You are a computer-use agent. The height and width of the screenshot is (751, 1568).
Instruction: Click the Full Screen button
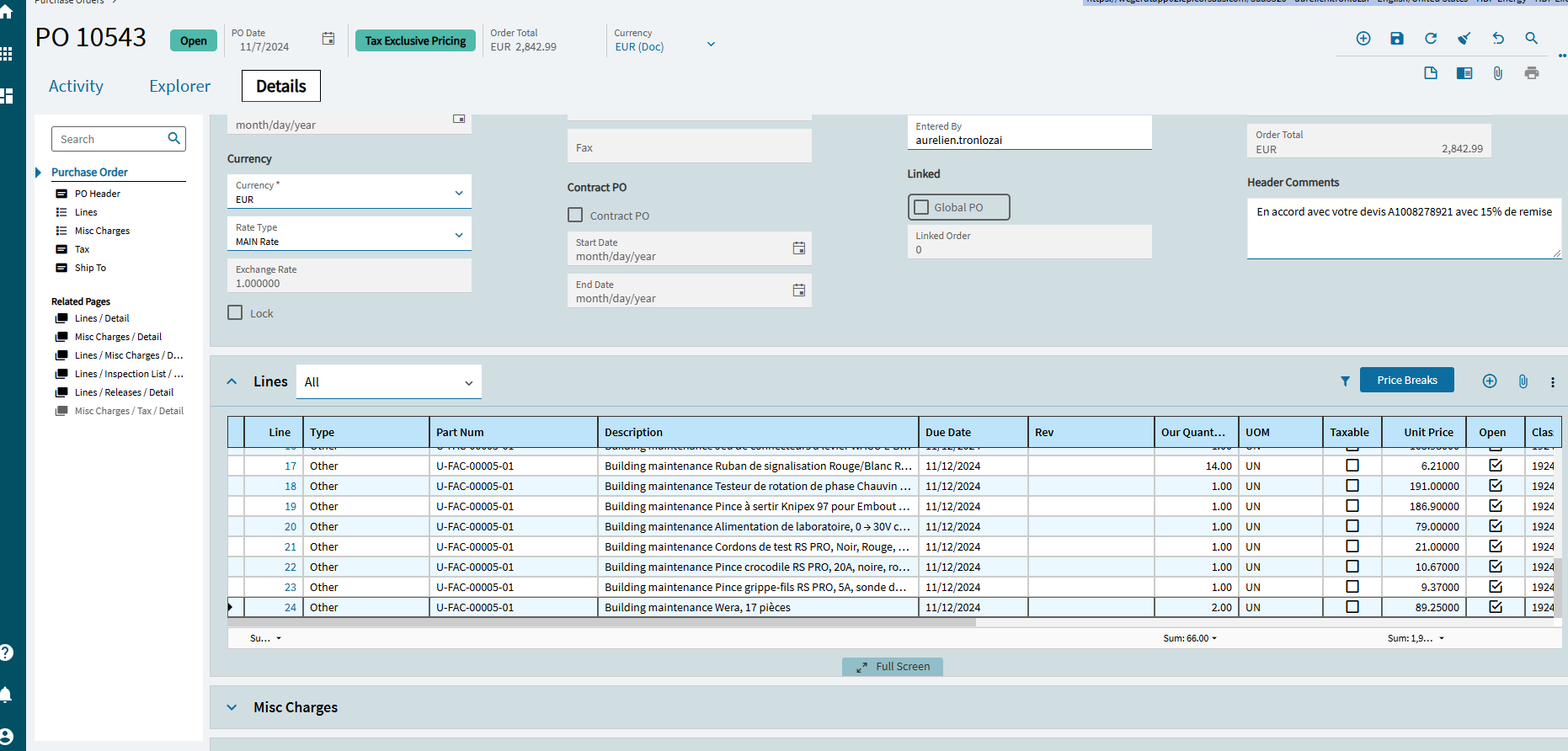893,667
